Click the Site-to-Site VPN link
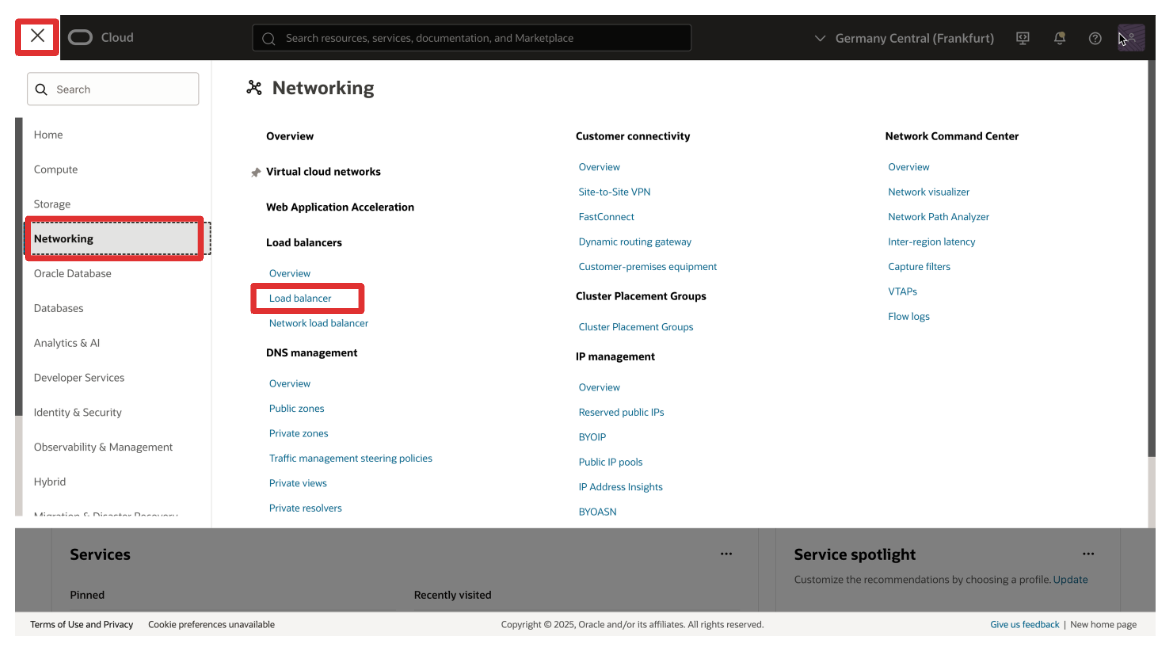Viewport: 1170px width, 651px height. [x=614, y=192]
